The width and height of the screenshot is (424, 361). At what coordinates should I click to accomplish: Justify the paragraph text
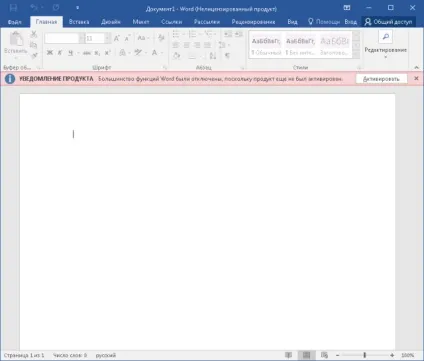click(x=207, y=45)
